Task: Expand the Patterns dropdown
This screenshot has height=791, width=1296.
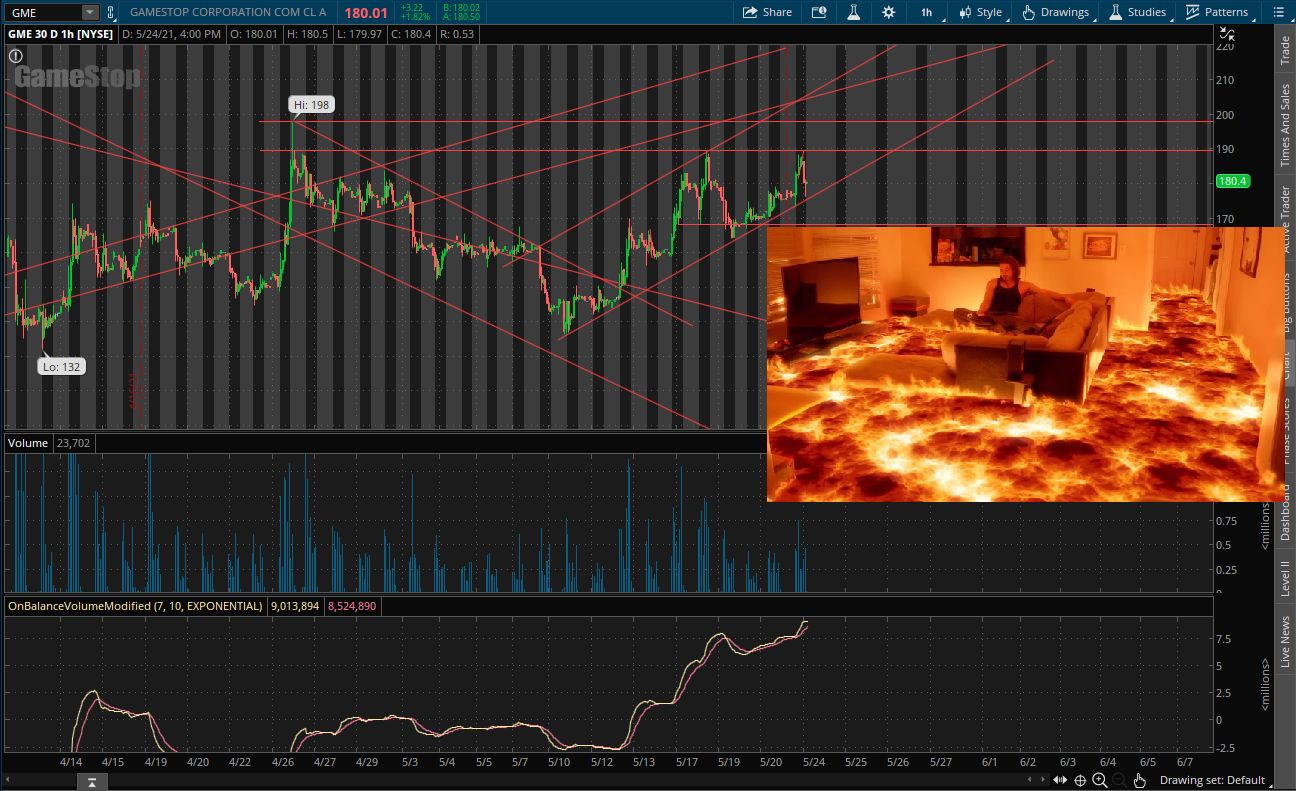Action: pos(1217,12)
